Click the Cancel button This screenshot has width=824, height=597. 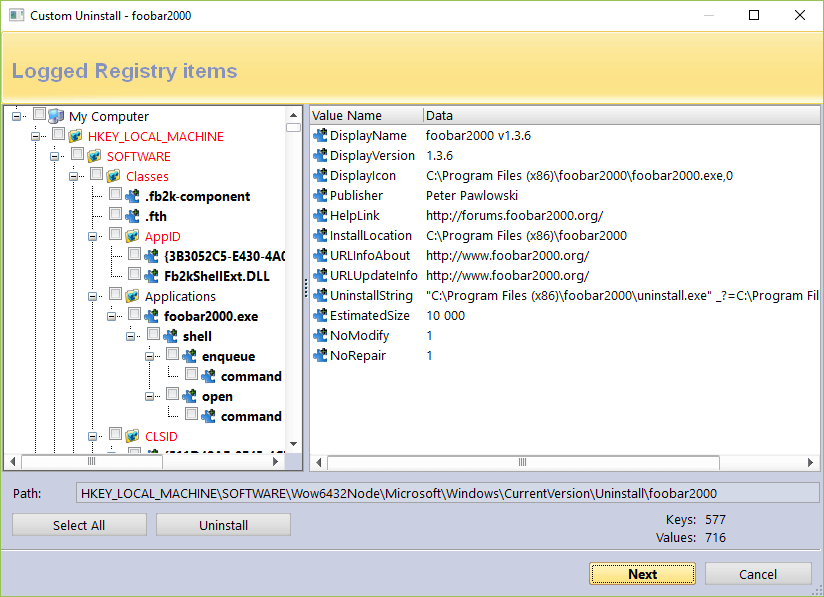pos(758,574)
